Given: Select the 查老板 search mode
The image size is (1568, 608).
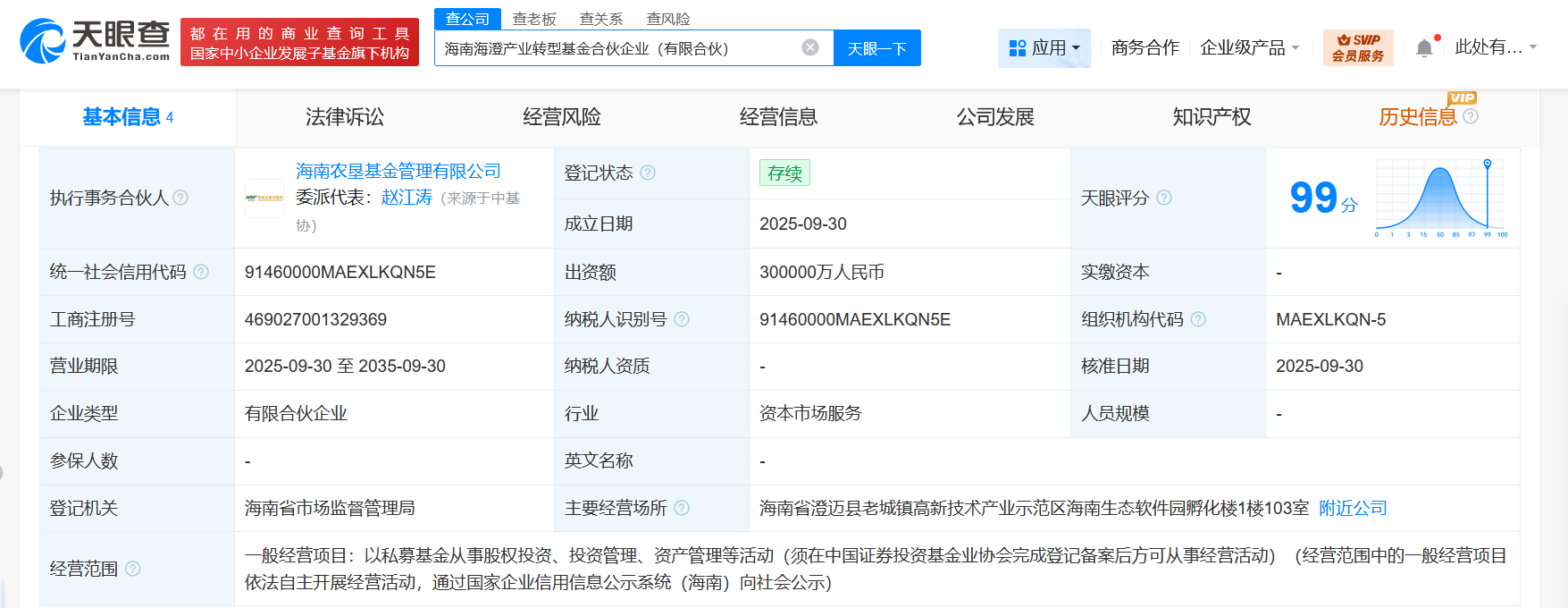Looking at the screenshot, I should click(x=533, y=19).
